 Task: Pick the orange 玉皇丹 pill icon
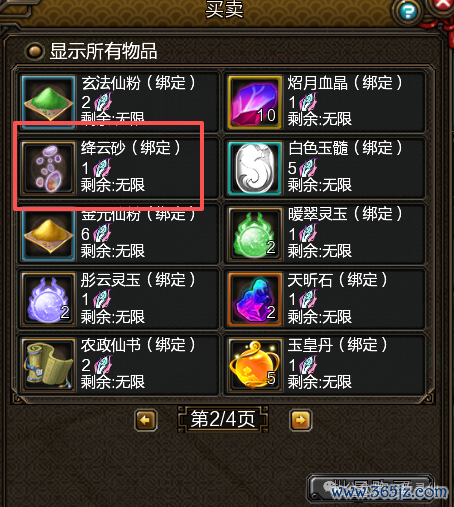(255, 365)
